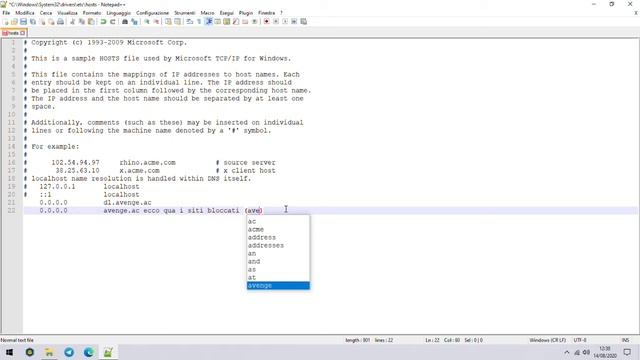Open a file via the Open toolbar icon
The image size is (640, 360).
point(14,22)
